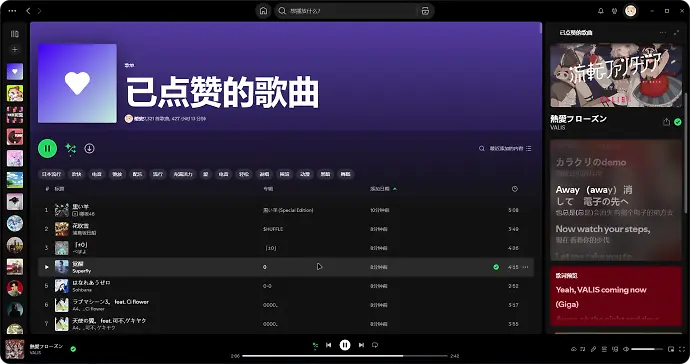Open the red card Yeah, VALIS coming now
Viewport: 690px width, 364px height.
point(616,296)
